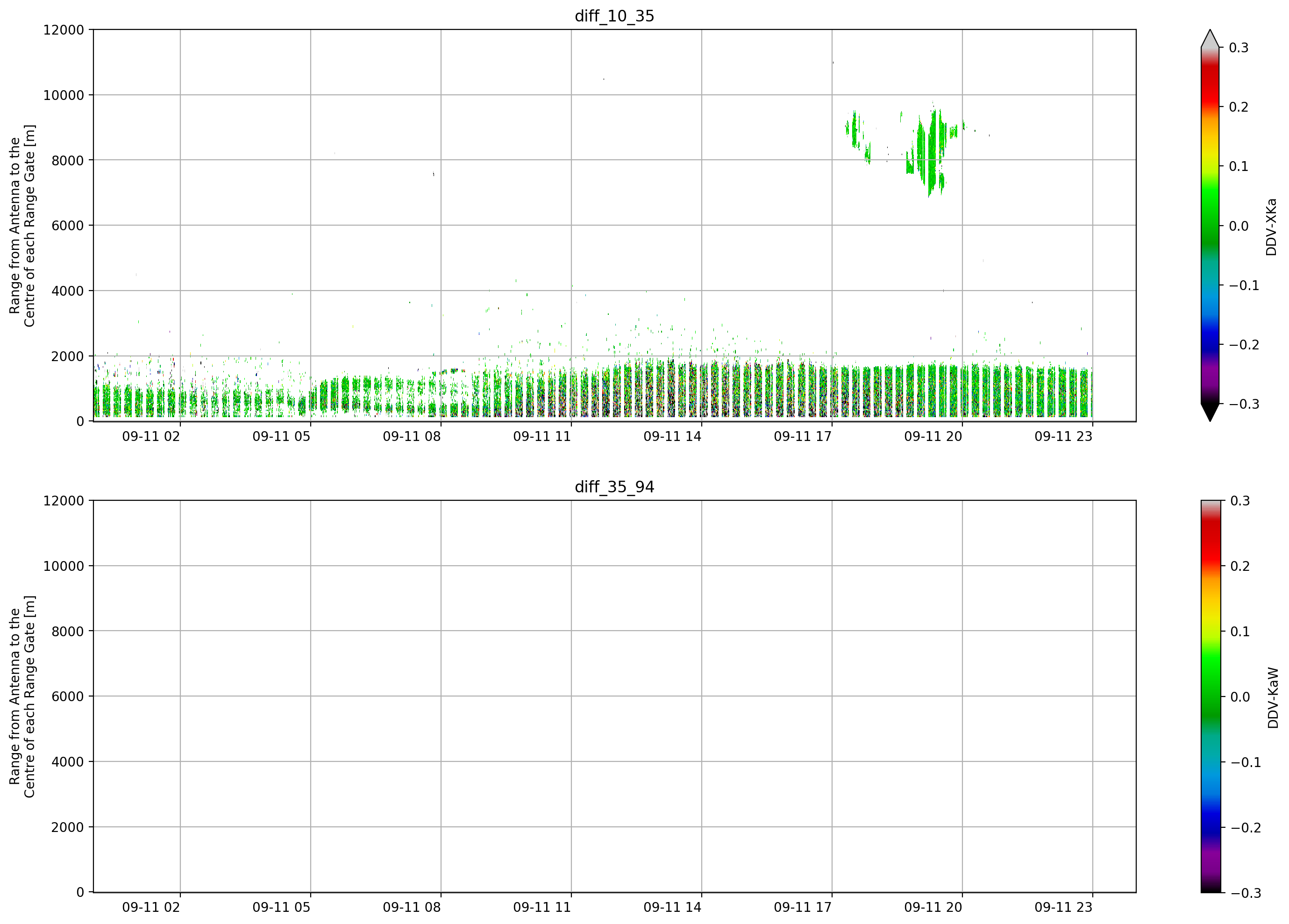1289x924 pixels.
Task: Click the "−0.3" tick on DDV-KaW colorbar
Action: [1246, 893]
